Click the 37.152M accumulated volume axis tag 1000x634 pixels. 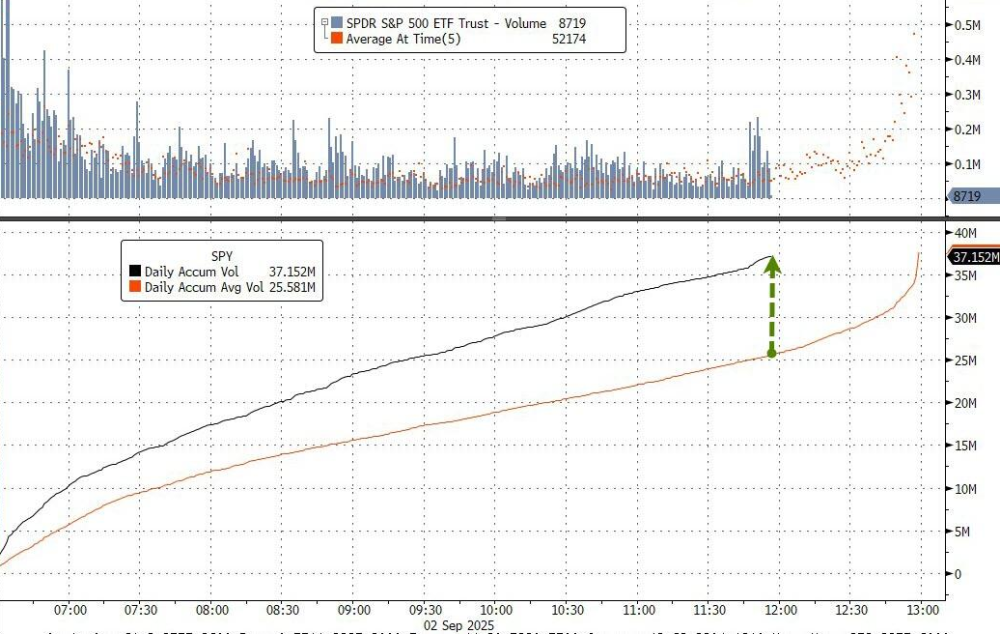(x=973, y=257)
